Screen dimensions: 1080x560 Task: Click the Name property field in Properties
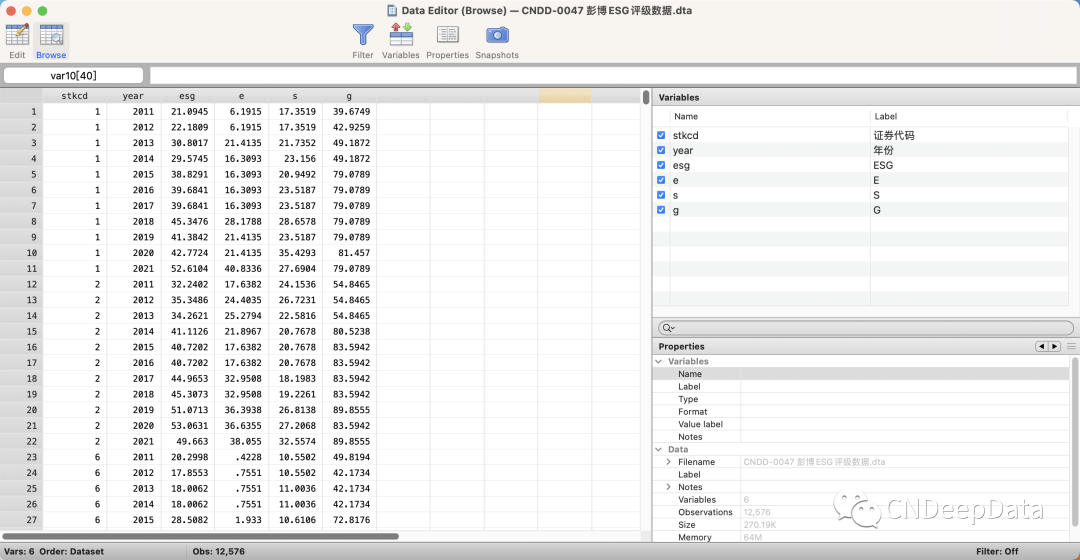point(905,374)
